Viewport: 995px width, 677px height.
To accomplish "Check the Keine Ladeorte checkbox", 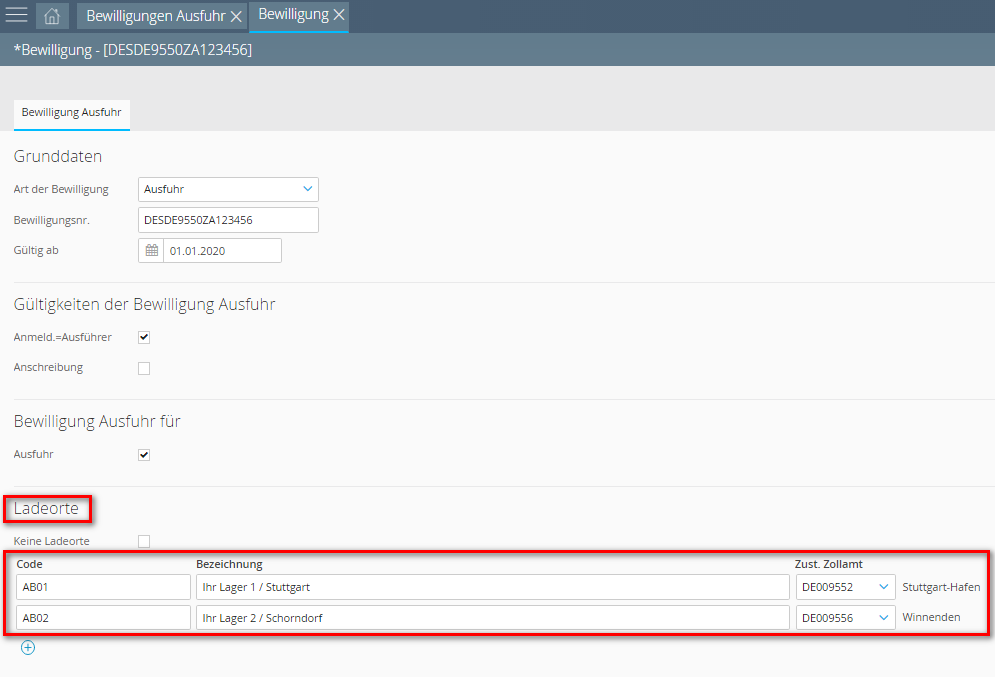I will [144, 542].
